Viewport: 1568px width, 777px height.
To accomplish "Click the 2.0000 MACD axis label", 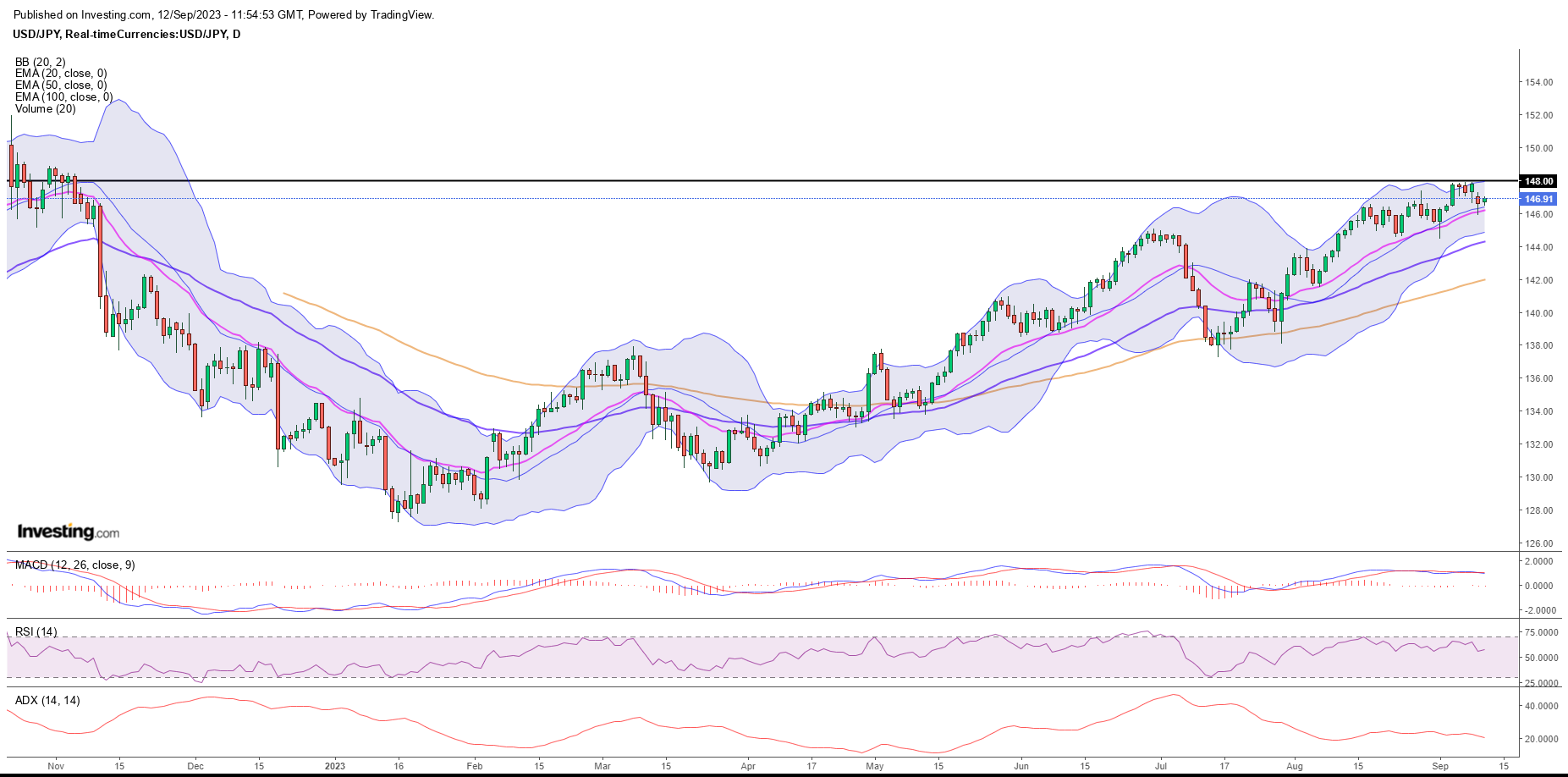I will [1539, 562].
